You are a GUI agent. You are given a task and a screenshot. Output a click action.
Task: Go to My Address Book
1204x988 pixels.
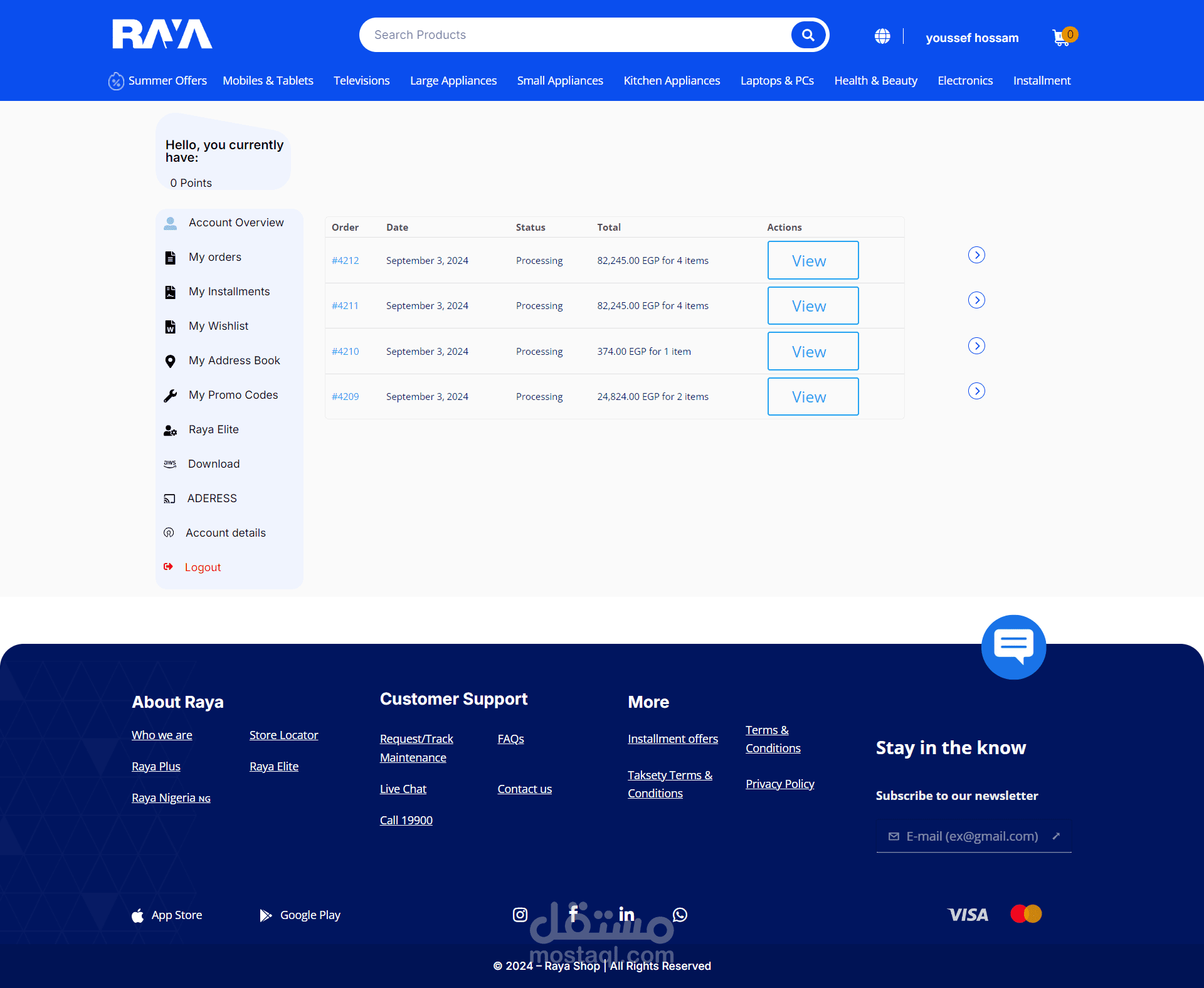[x=234, y=360]
